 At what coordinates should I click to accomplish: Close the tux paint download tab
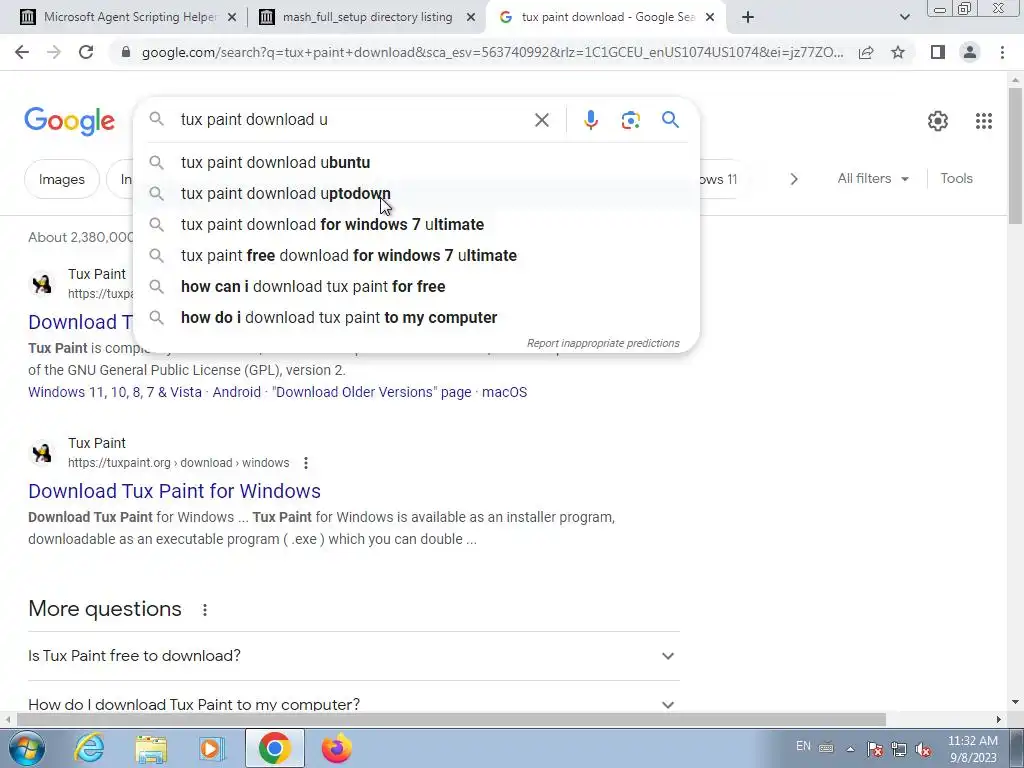(711, 18)
